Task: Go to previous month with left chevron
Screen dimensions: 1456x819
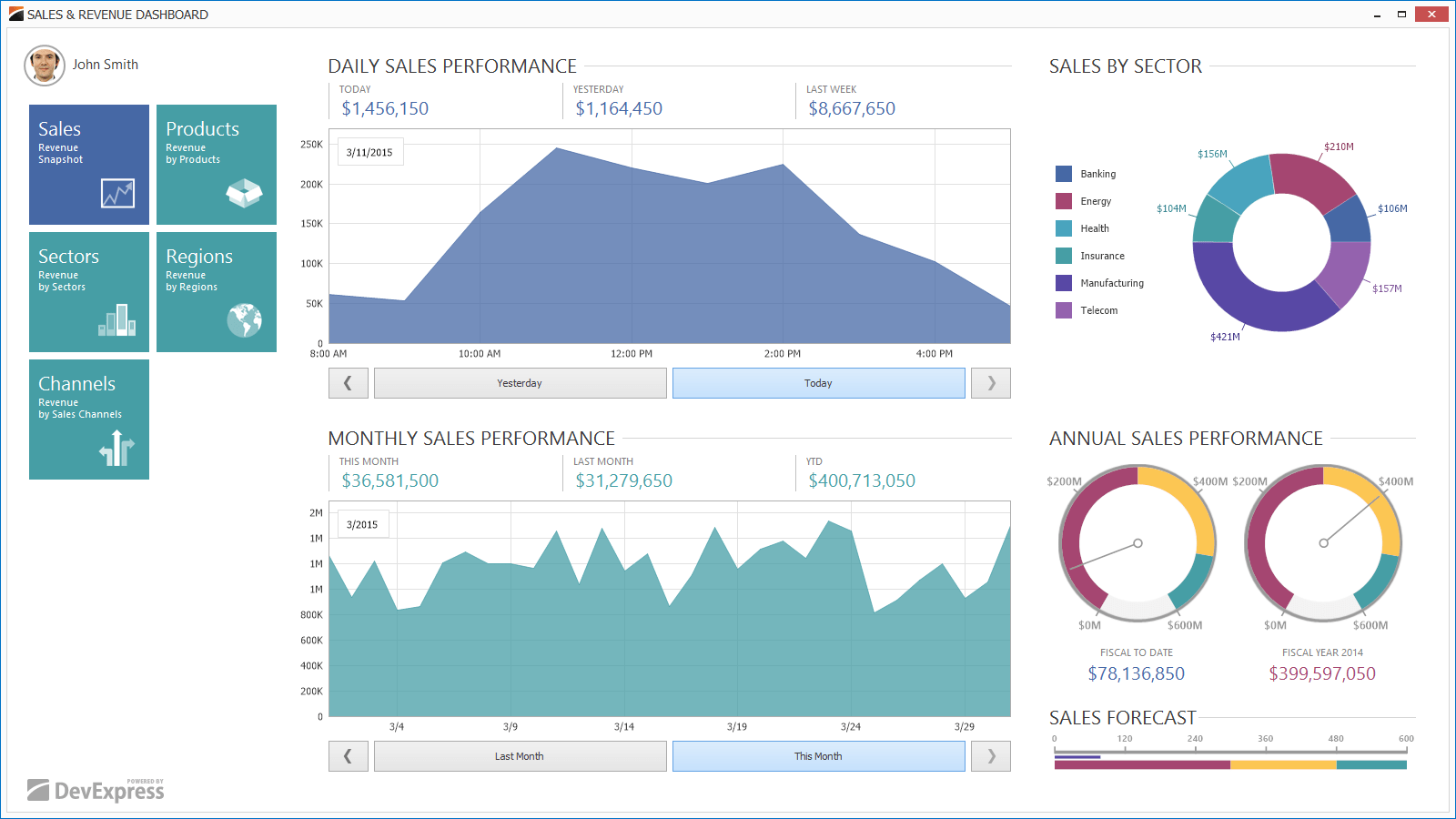Action: [x=348, y=756]
